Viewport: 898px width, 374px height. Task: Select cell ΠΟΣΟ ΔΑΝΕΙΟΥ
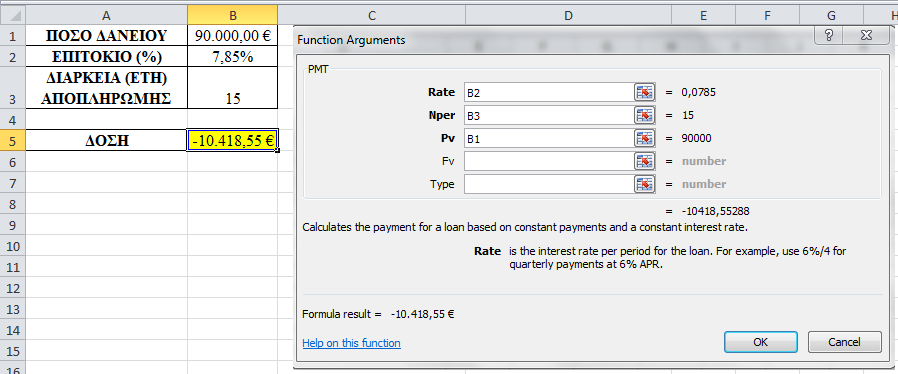[107, 36]
